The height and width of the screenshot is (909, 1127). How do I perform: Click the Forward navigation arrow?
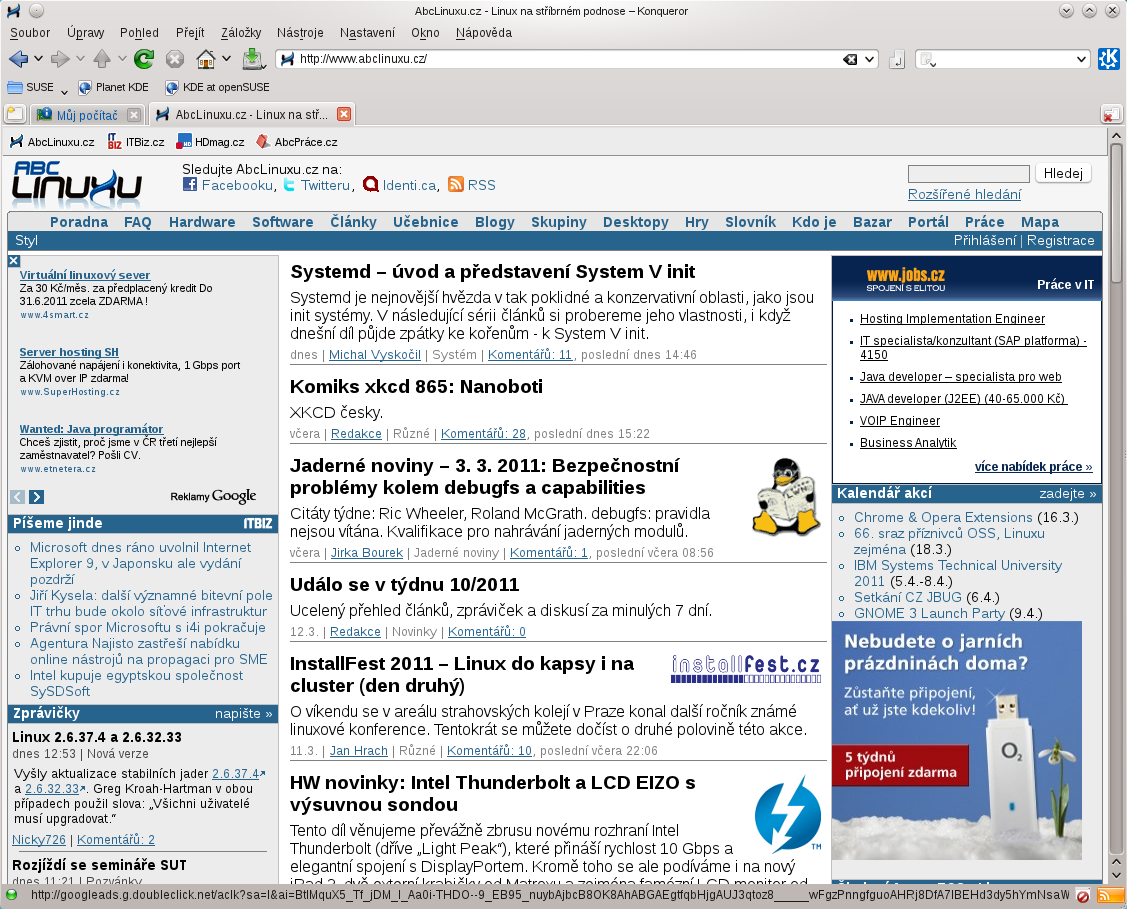[60, 59]
